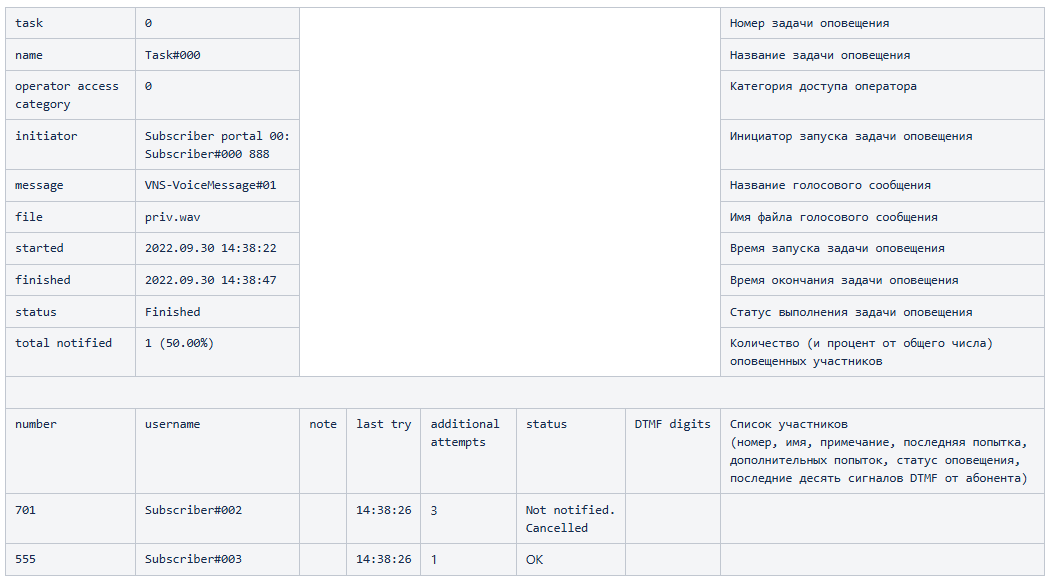
Task: Click the "total notified" row label
Action: point(63,343)
